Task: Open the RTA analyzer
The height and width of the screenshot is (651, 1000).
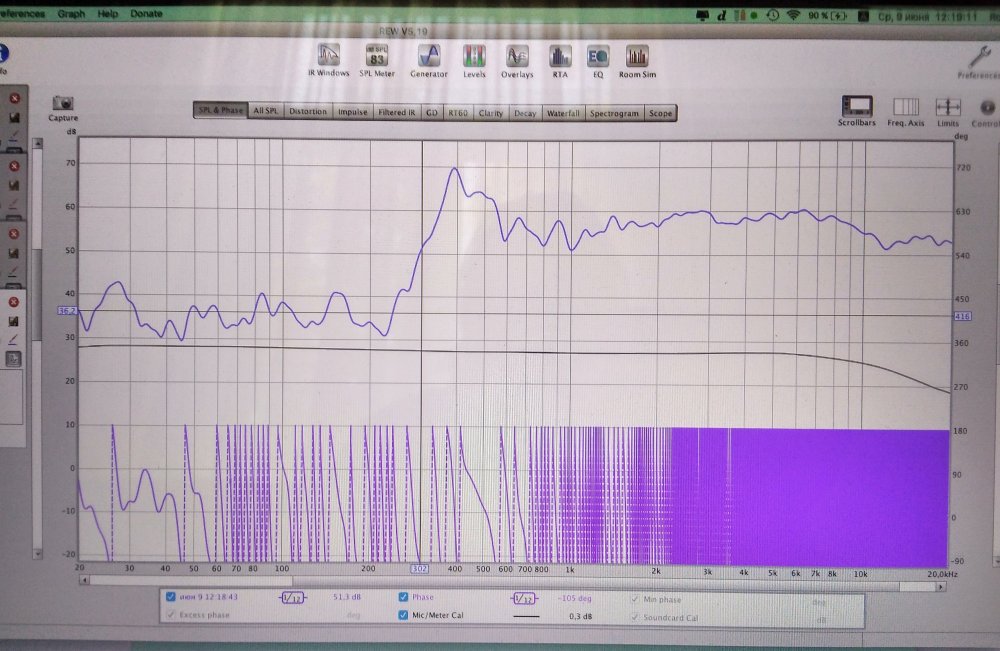Action: pyautogui.click(x=560, y=57)
